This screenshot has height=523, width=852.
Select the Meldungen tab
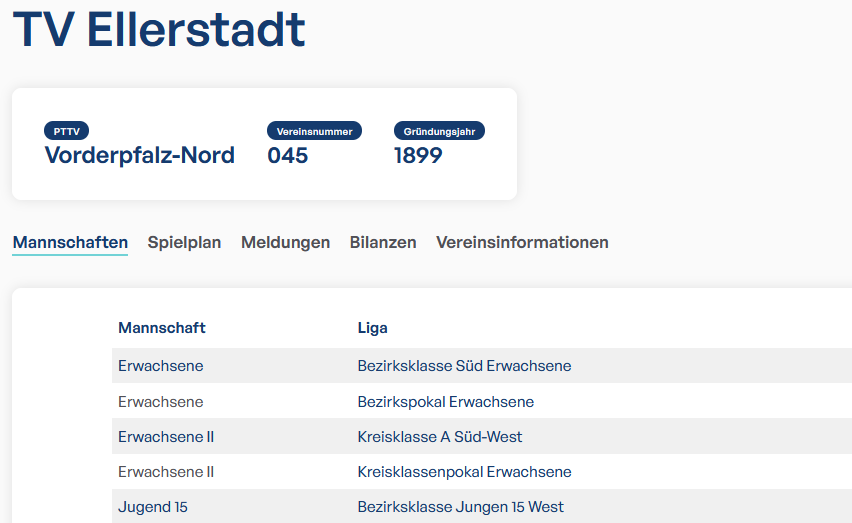tap(285, 242)
